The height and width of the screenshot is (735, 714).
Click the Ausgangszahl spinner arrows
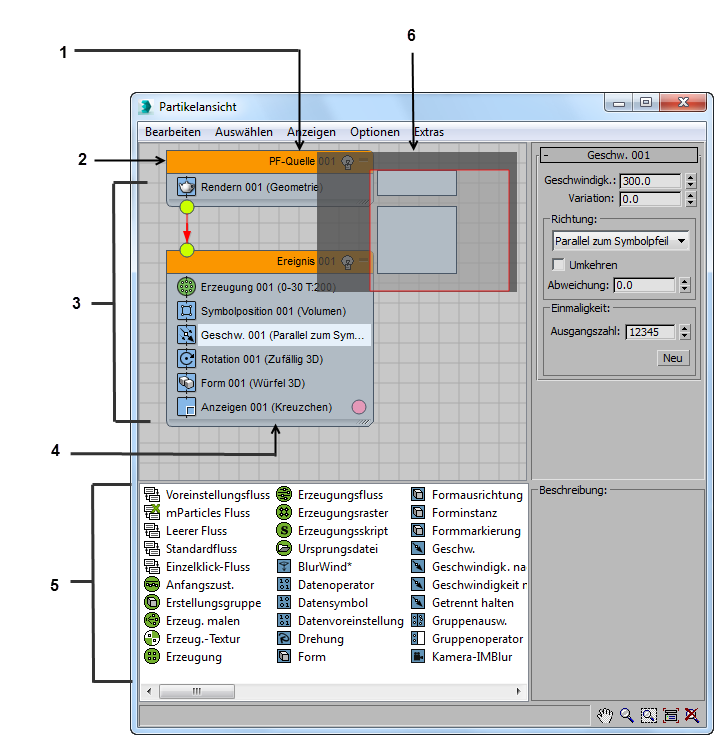click(685, 332)
